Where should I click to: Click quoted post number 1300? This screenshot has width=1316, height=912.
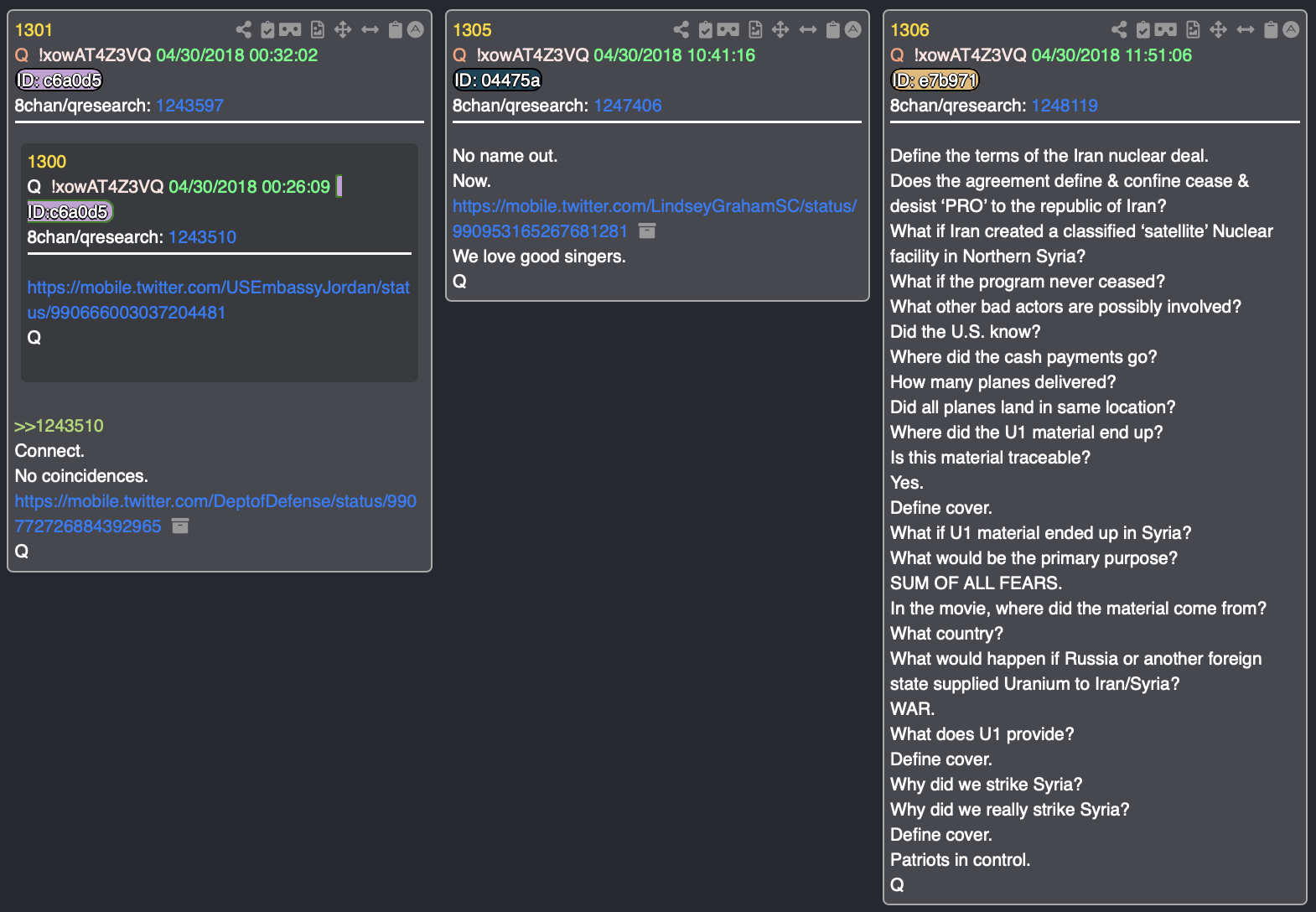(46, 162)
